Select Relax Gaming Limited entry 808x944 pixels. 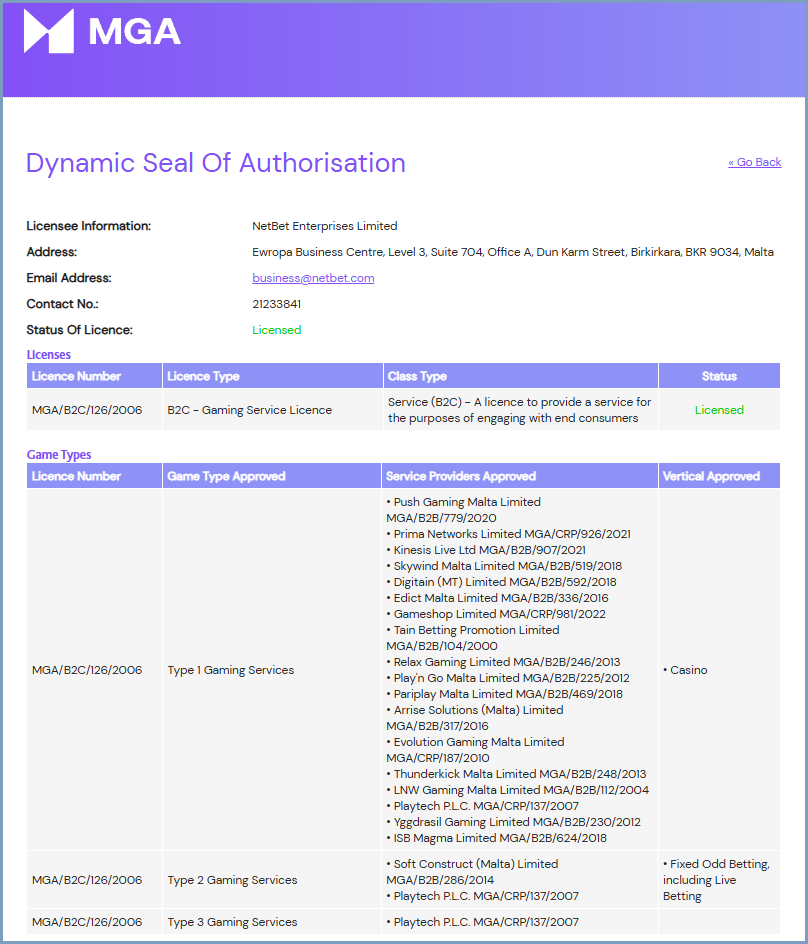503,662
